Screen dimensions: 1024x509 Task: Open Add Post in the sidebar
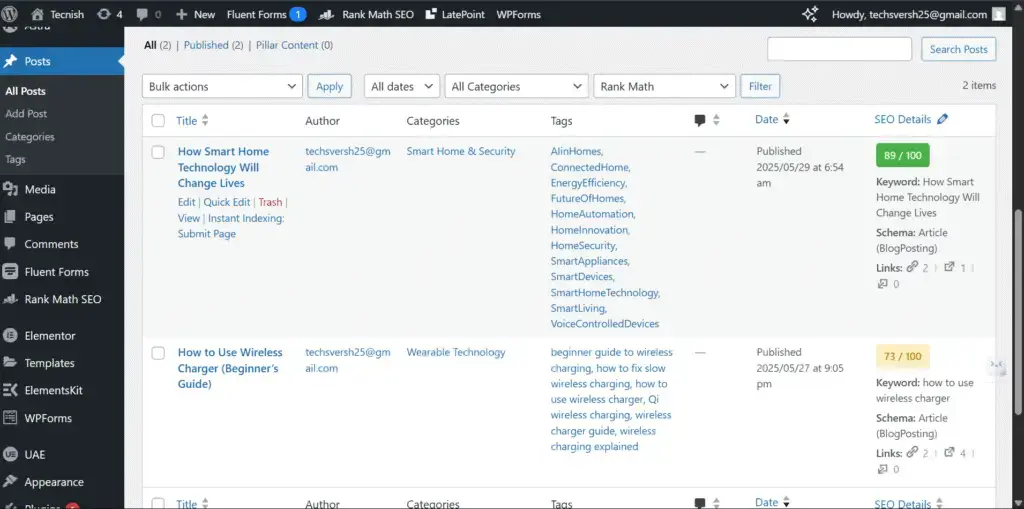click(26, 114)
